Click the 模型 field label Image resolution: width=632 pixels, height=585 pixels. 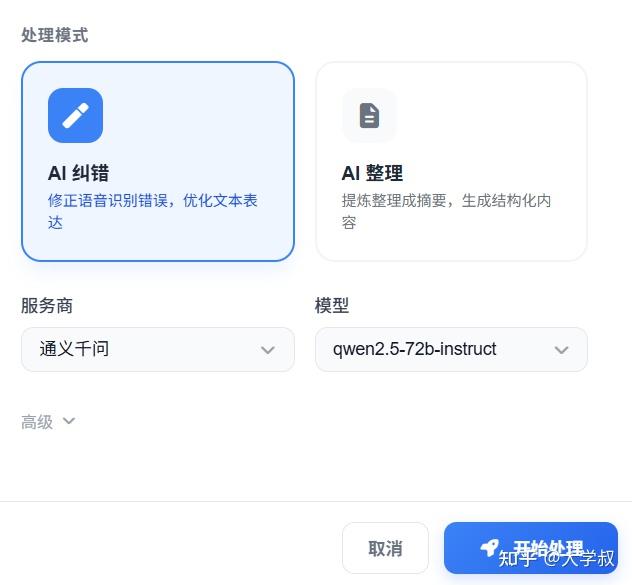click(x=332, y=306)
